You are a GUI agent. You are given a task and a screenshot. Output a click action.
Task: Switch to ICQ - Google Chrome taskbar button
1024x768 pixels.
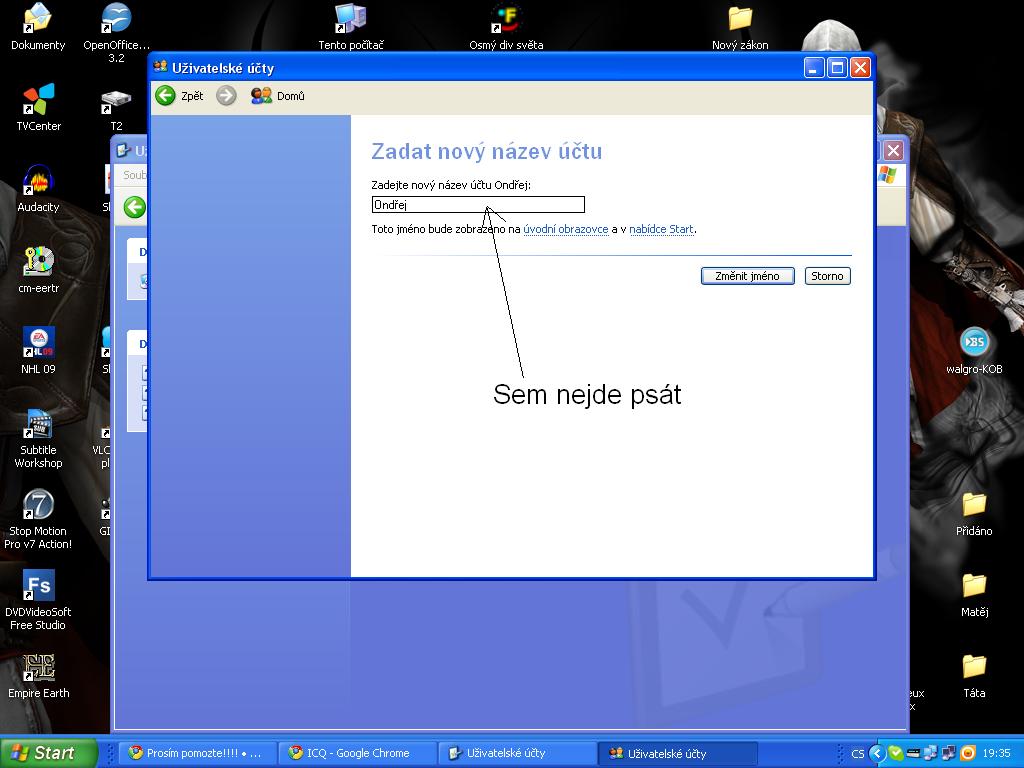357,753
